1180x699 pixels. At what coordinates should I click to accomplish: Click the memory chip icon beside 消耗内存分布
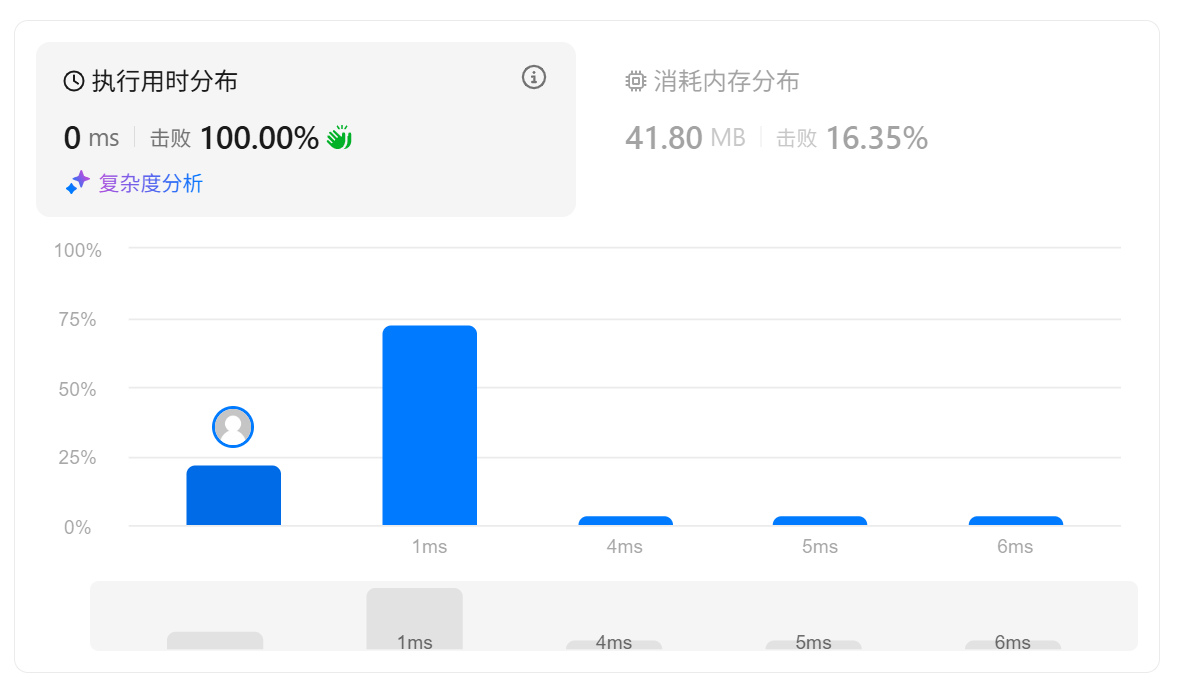coord(635,82)
